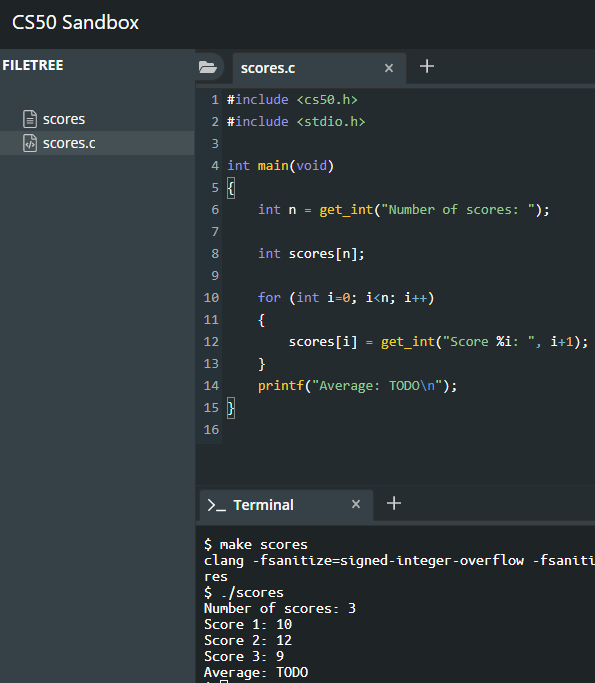Close the Terminal tab
The height and width of the screenshot is (683, 595).
point(356,504)
